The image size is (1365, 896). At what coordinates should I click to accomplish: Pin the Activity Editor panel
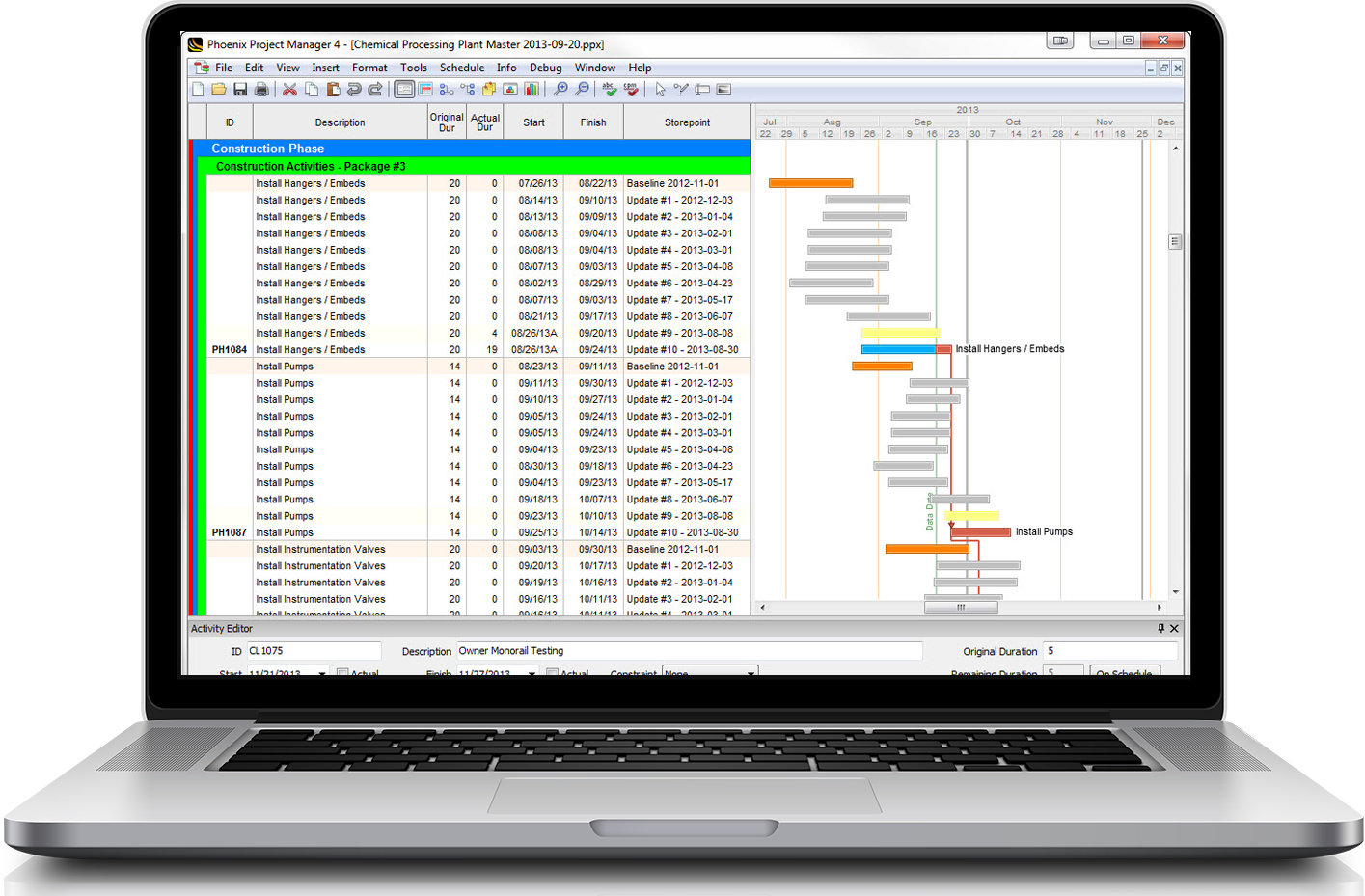tap(1160, 628)
